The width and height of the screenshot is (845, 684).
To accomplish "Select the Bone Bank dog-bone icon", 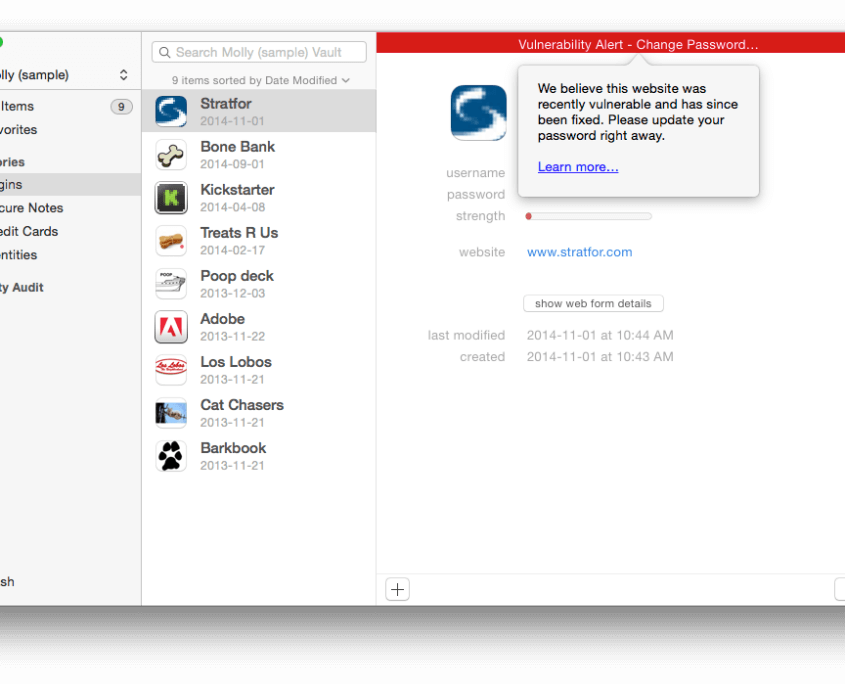I will pos(170,154).
